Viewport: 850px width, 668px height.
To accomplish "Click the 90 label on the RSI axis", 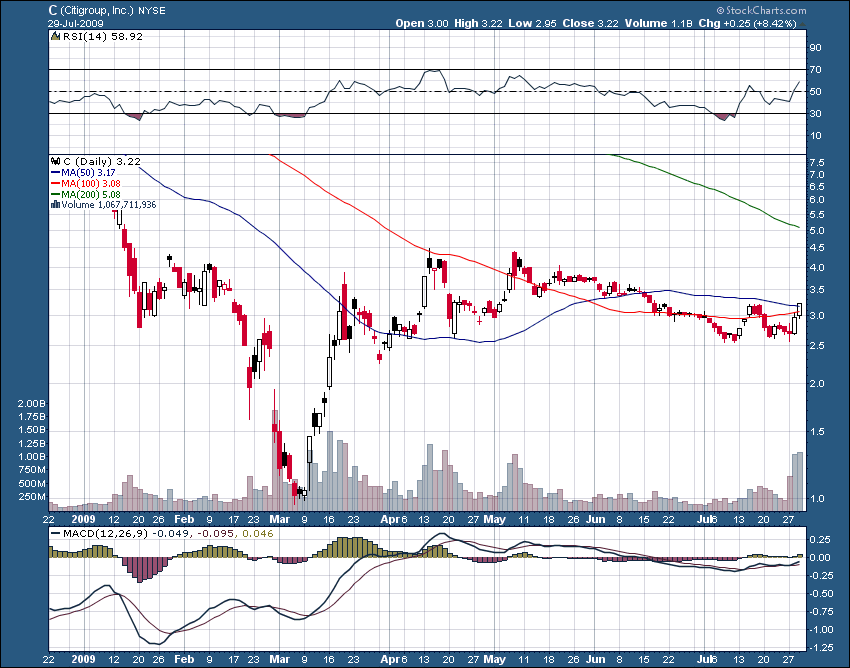I will tap(815, 48).
